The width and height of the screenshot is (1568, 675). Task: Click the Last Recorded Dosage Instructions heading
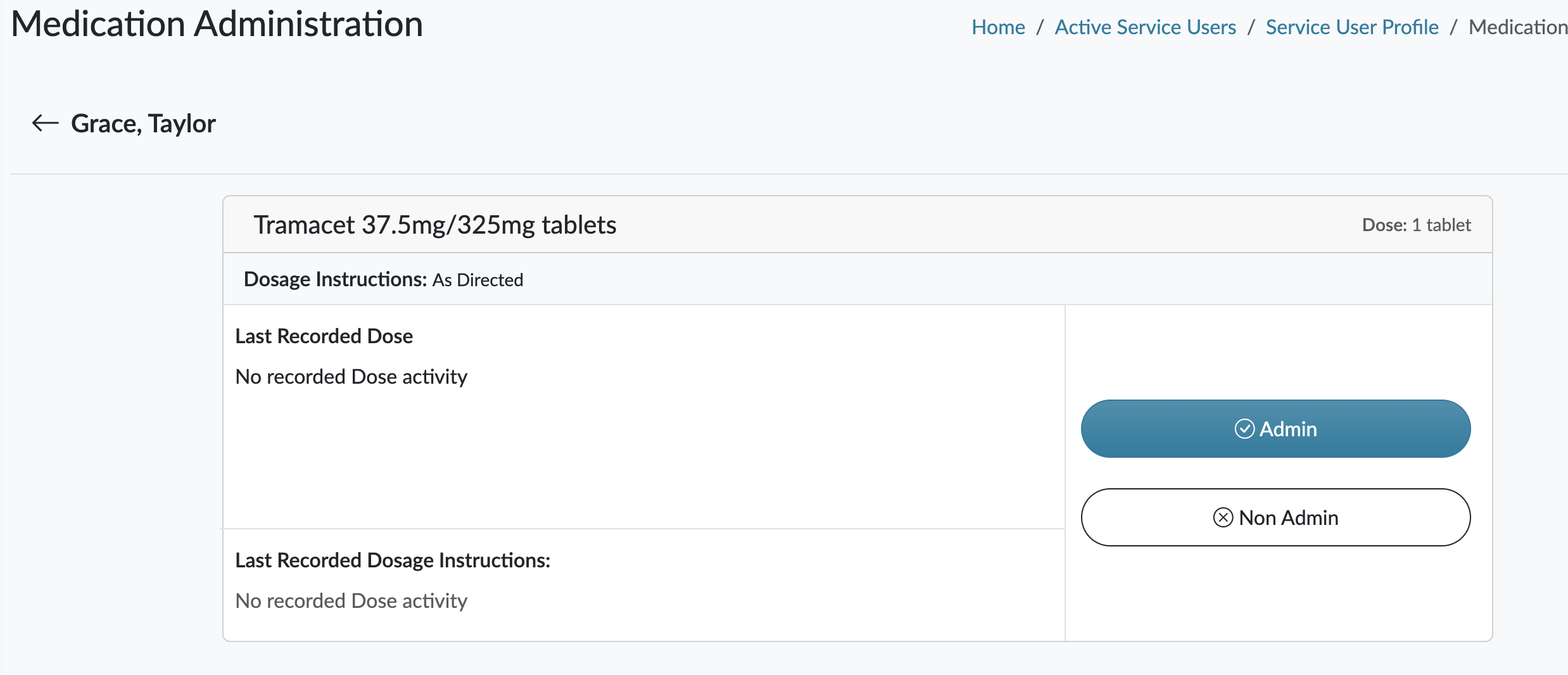point(393,560)
